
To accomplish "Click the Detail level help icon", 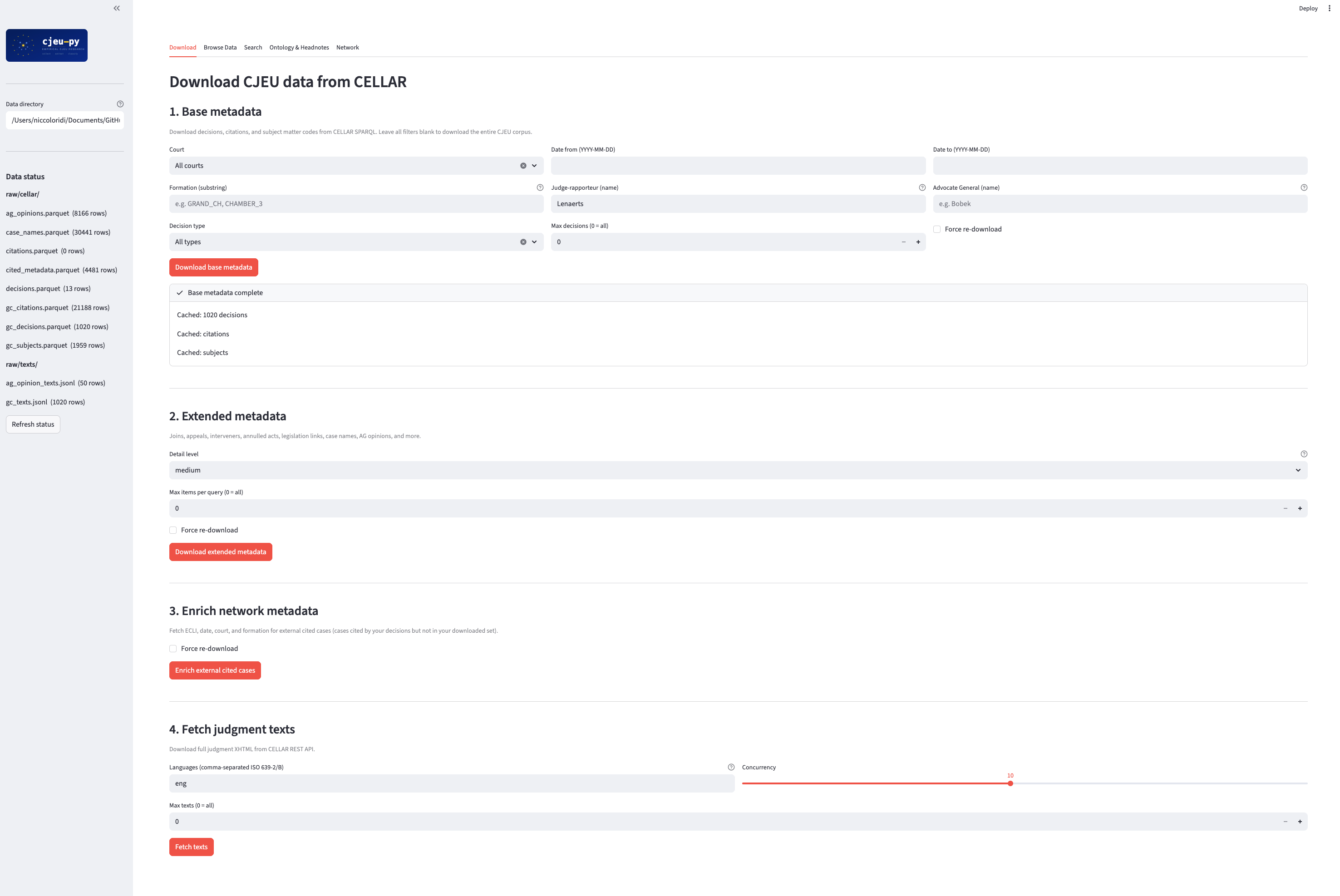I will tap(1303, 454).
